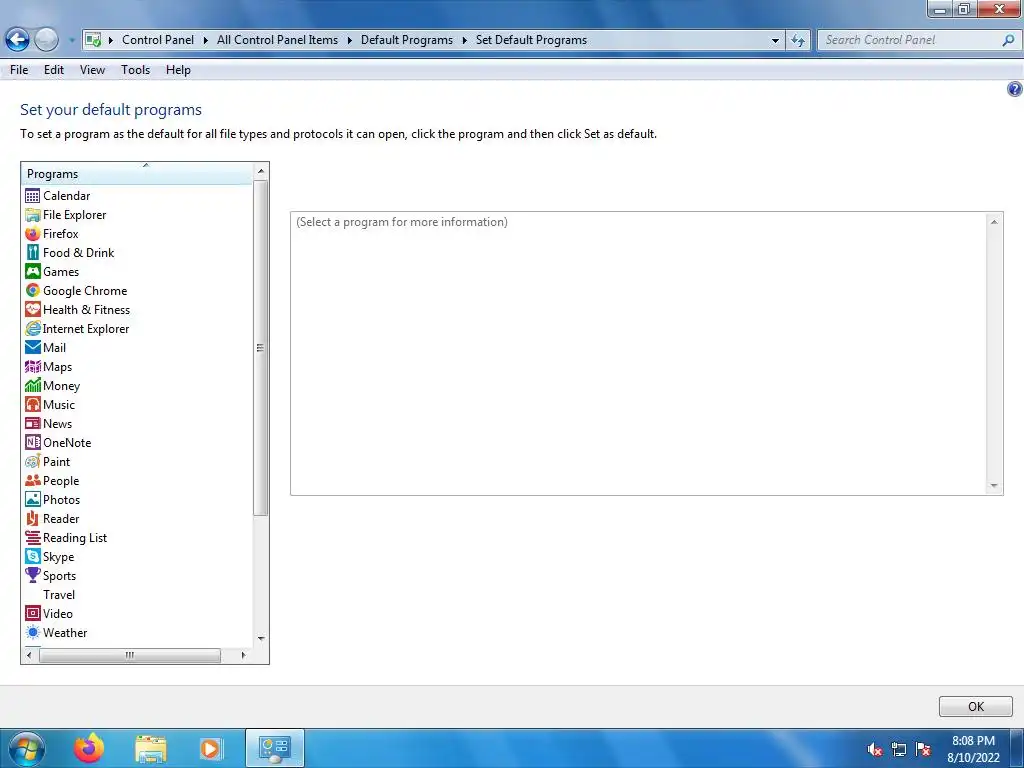Click the search magnifier icon

[1008, 40]
